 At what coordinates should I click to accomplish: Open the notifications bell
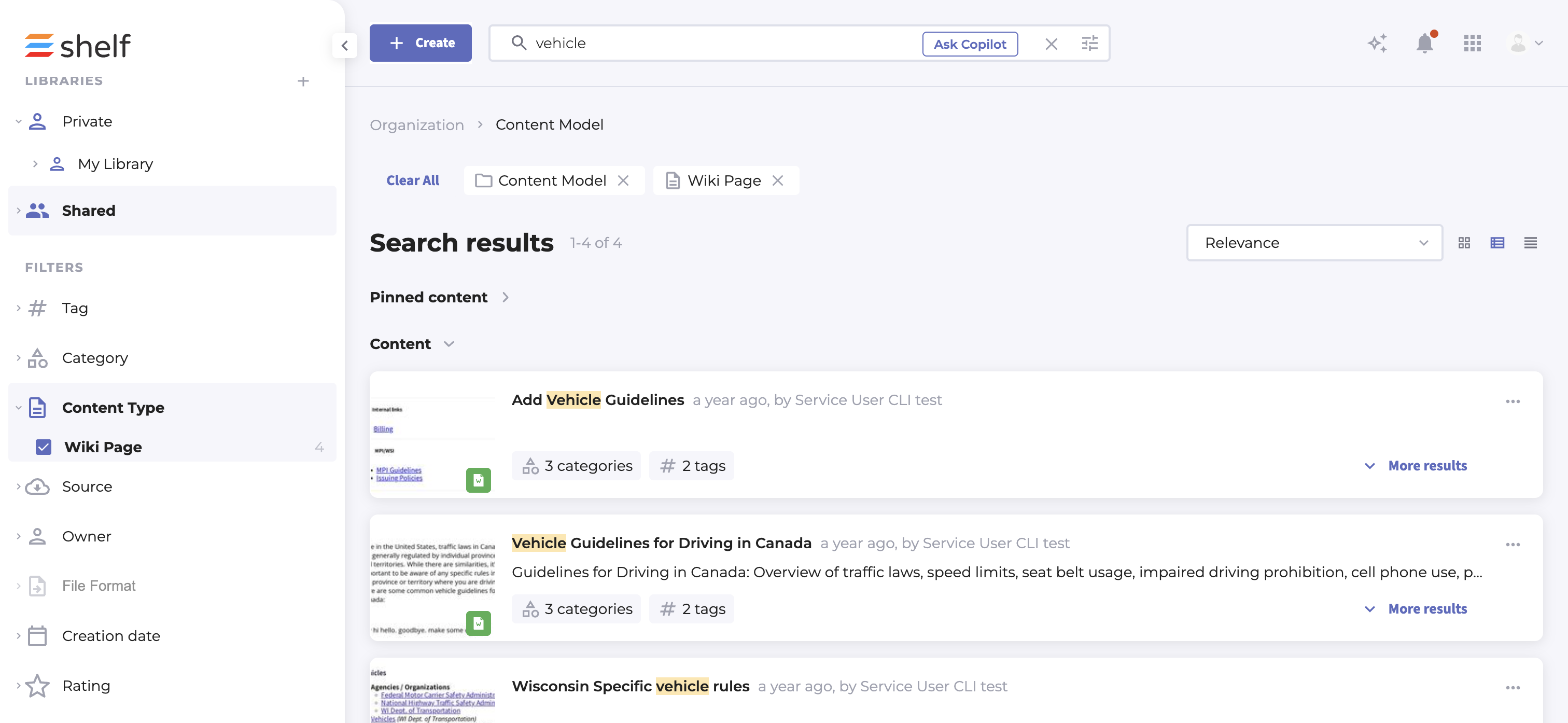1424,43
